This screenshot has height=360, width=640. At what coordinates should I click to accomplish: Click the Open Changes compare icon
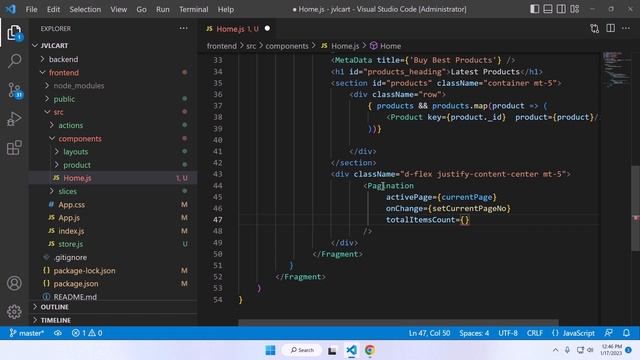[595, 28]
